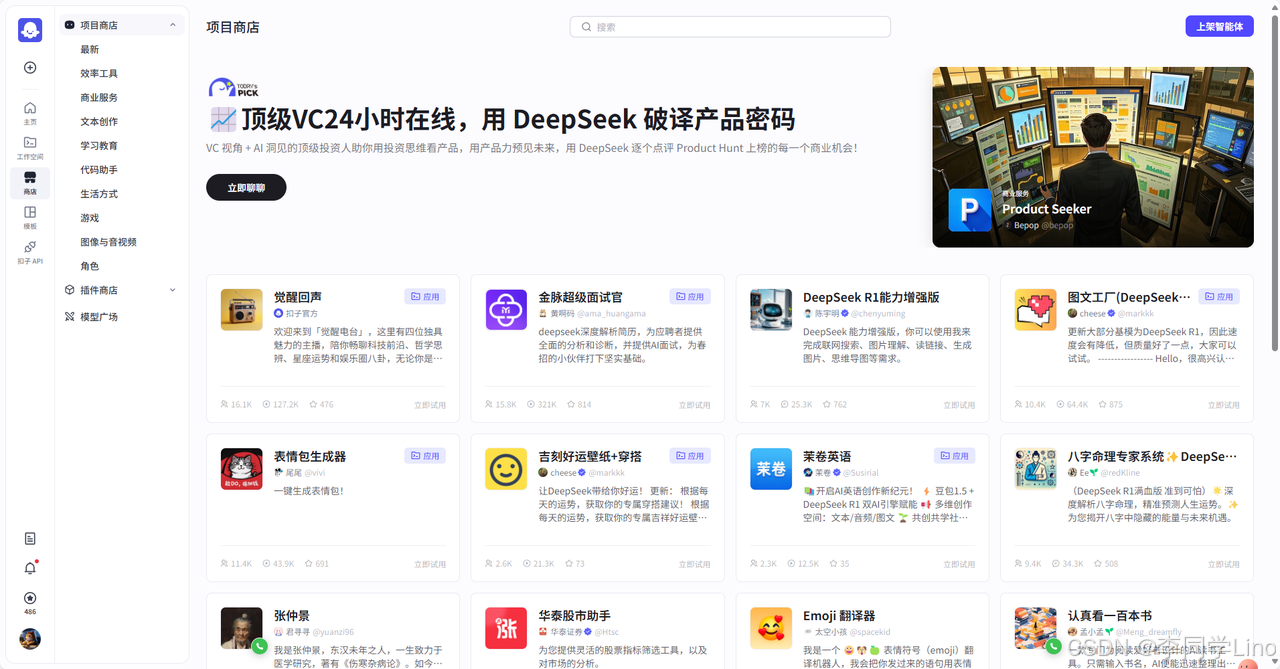Click 立即试用 on DeepSeek R1能力增强版 card
The image size is (1280, 669).
pos(959,405)
